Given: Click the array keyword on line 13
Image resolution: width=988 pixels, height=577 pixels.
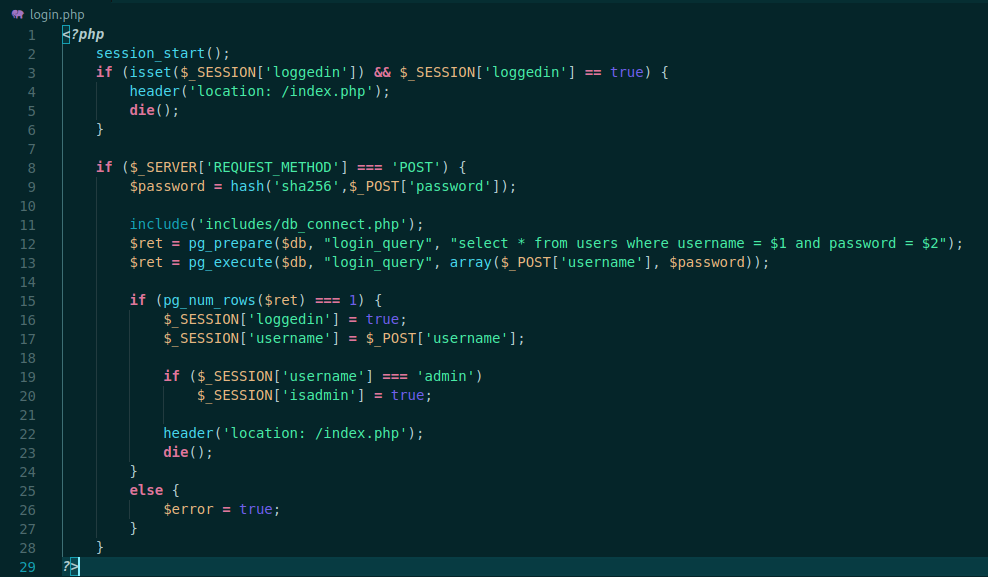Looking at the screenshot, I should (471, 263).
